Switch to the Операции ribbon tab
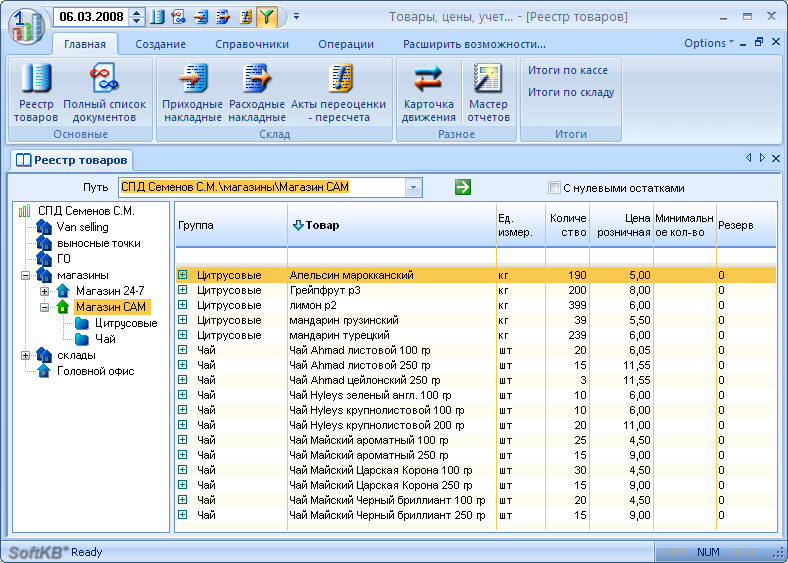 [346, 44]
